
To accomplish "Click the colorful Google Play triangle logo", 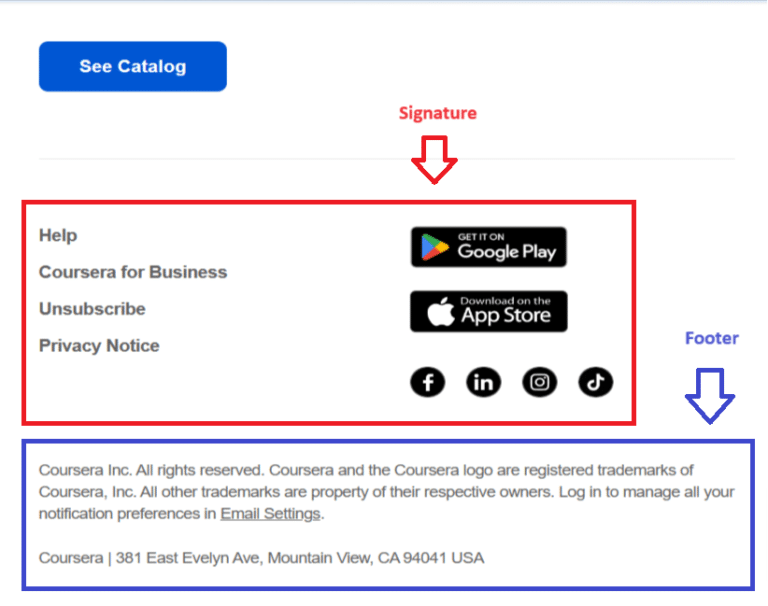I will click(x=435, y=247).
